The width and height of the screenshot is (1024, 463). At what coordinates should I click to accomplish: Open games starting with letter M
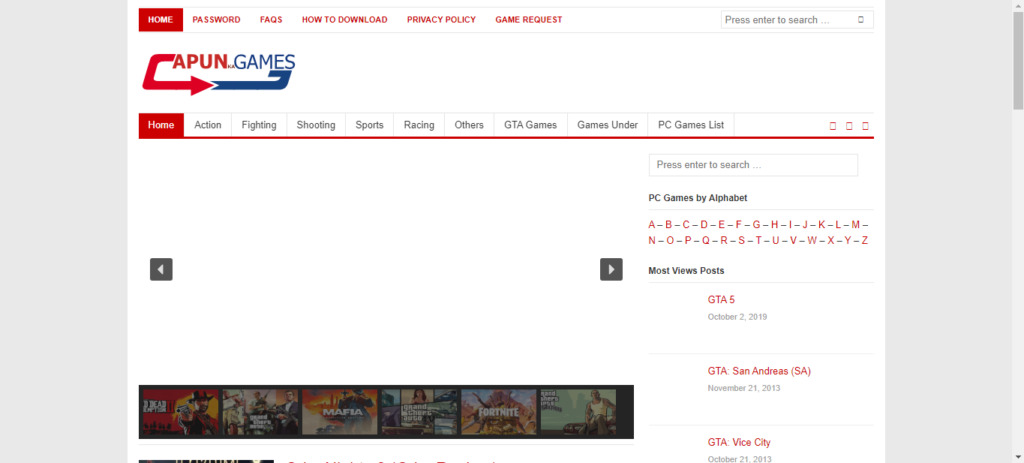(856, 225)
